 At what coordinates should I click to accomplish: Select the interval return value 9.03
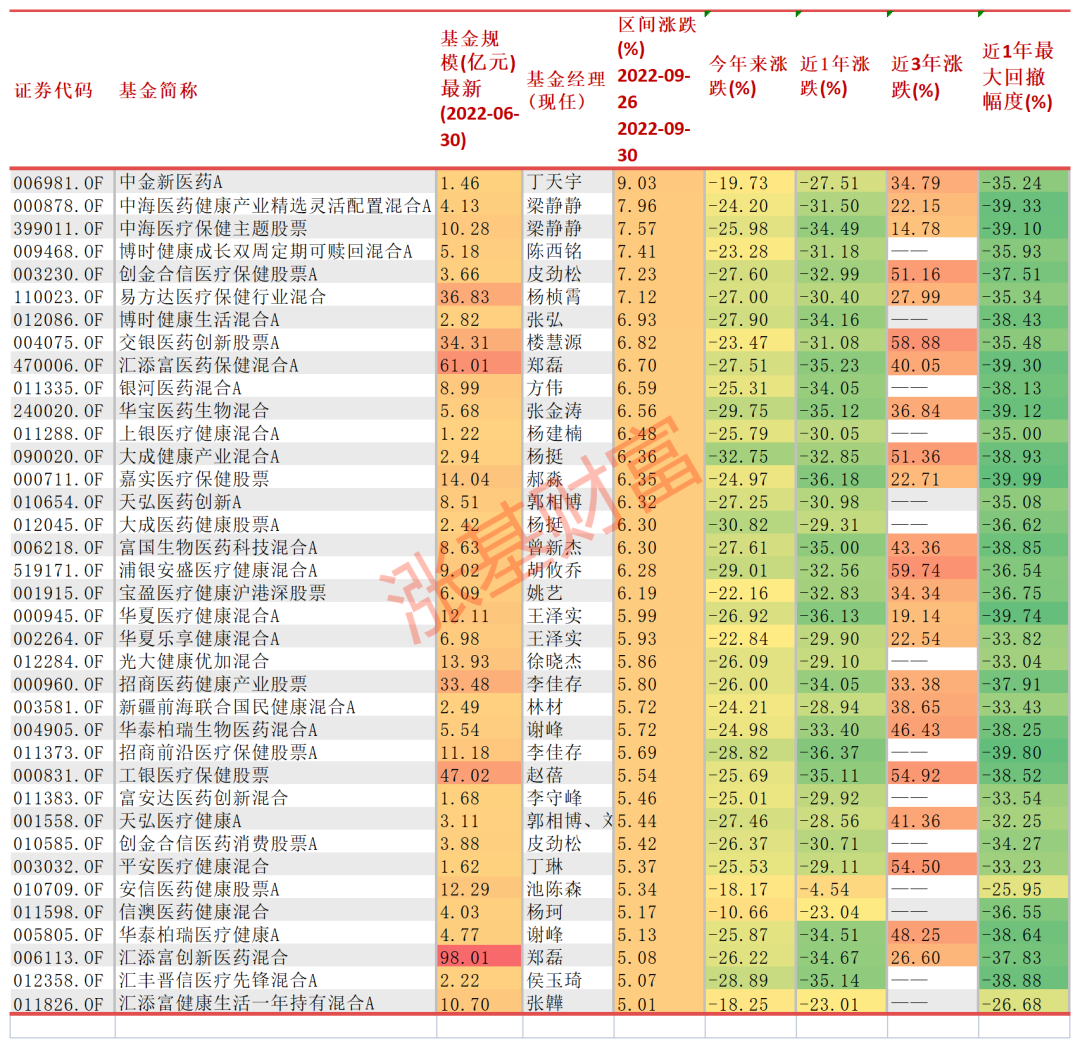(636, 183)
